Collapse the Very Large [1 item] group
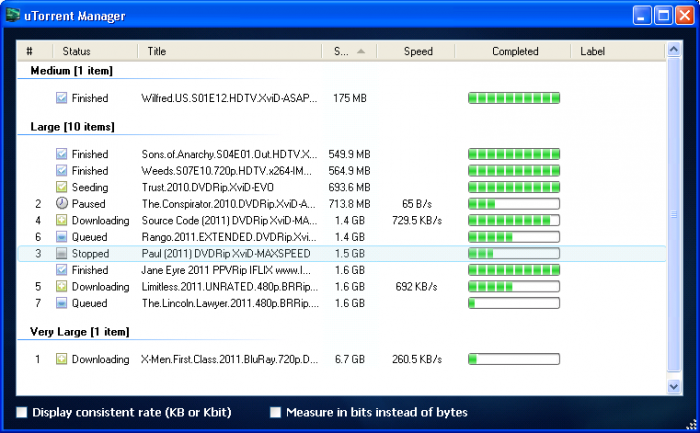The width and height of the screenshot is (700, 433). 79,332
